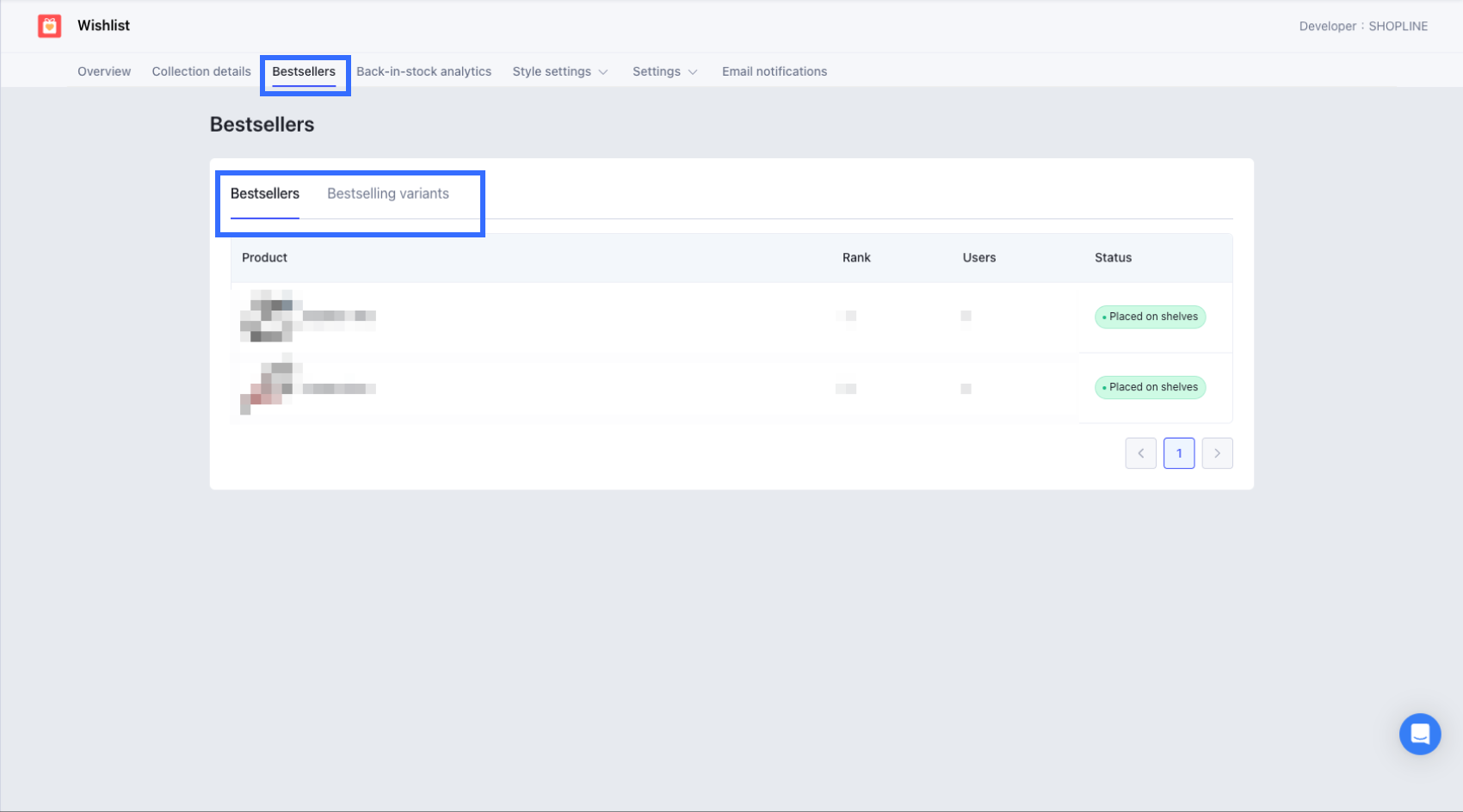This screenshot has width=1463, height=812.
Task: Switch to Bestselling variants sub-tab
Action: click(388, 194)
